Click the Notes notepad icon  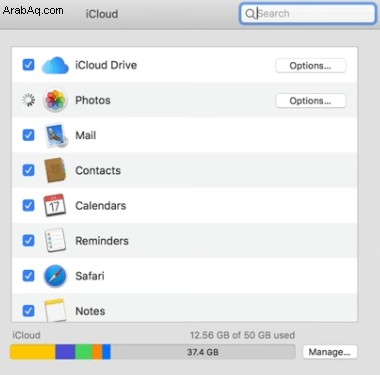point(55,310)
